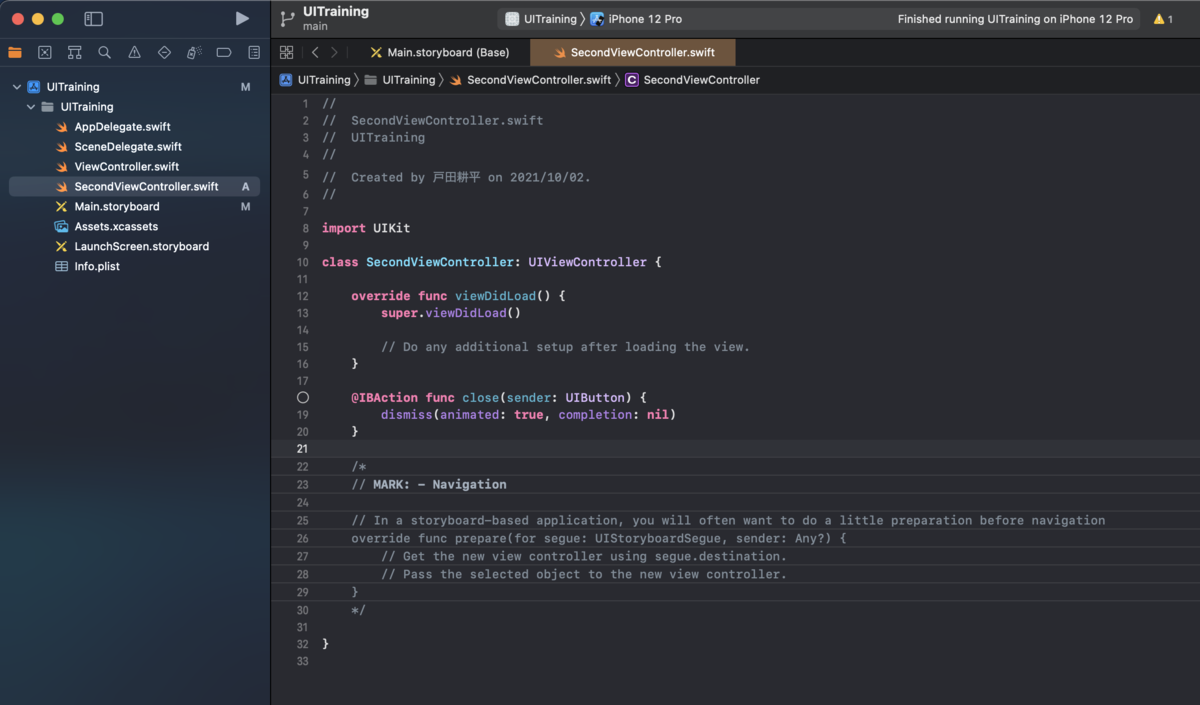The image size is (1200, 705).
Task: Open the Report navigator icon
Action: click(x=254, y=52)
